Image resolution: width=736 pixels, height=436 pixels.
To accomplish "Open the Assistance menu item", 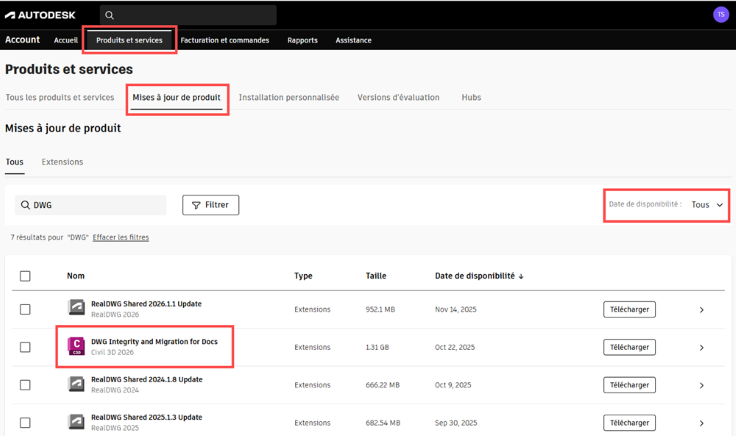I will click(353, 40).
